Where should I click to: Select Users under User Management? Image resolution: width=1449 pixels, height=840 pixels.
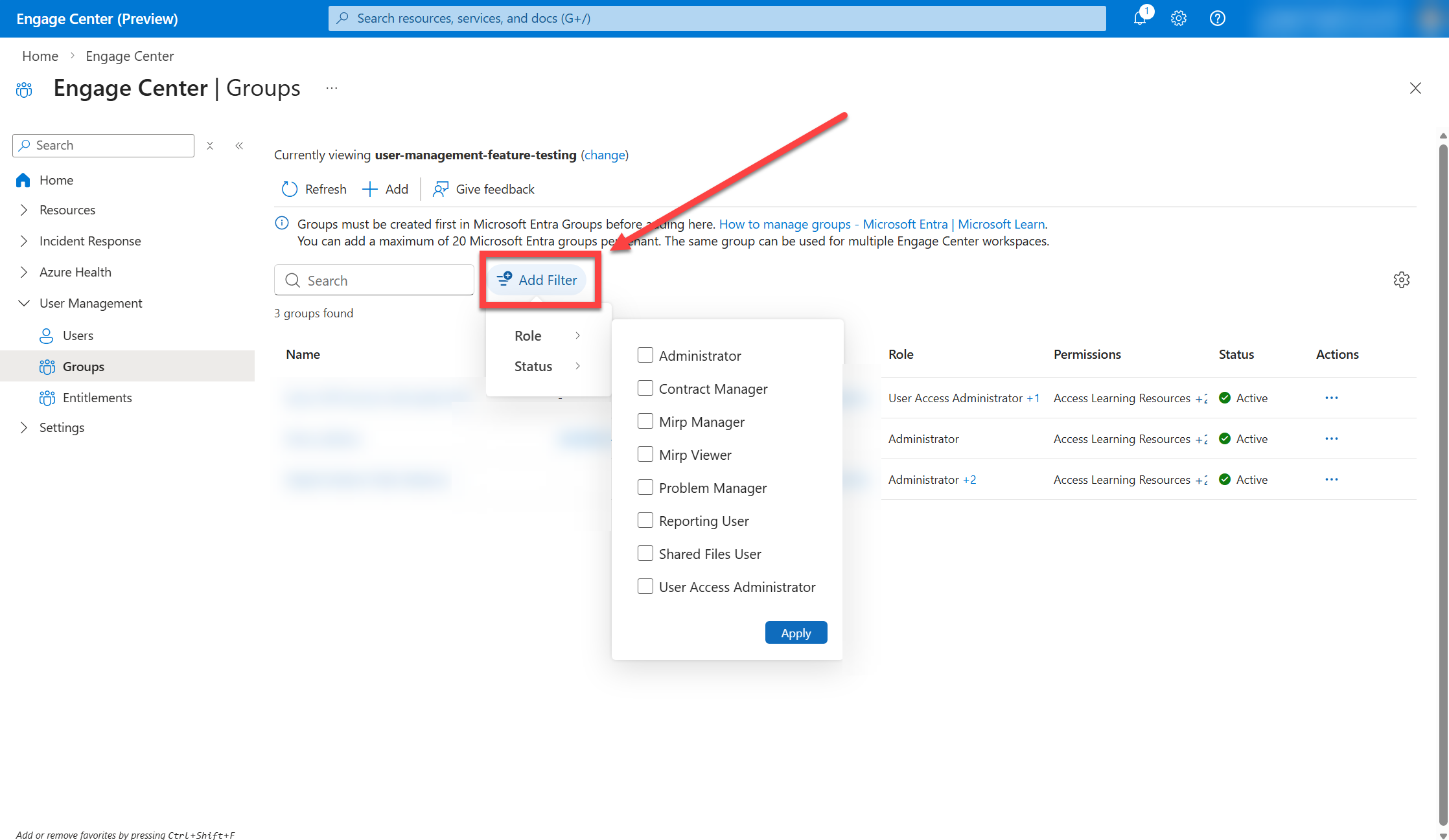coord(78,335)
